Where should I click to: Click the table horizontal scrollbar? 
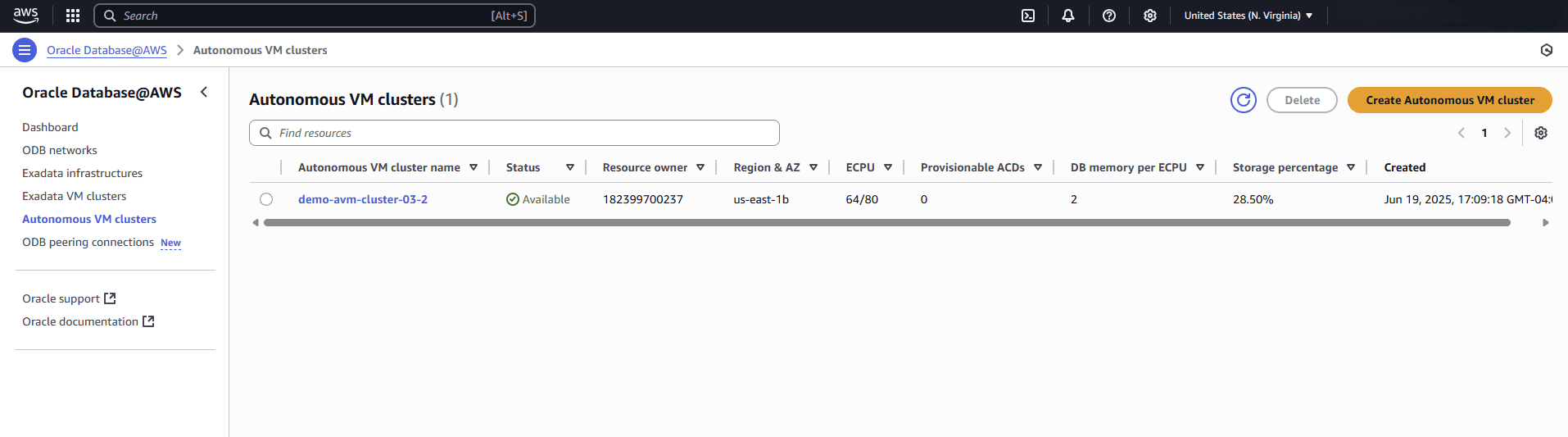coord(887,222)
